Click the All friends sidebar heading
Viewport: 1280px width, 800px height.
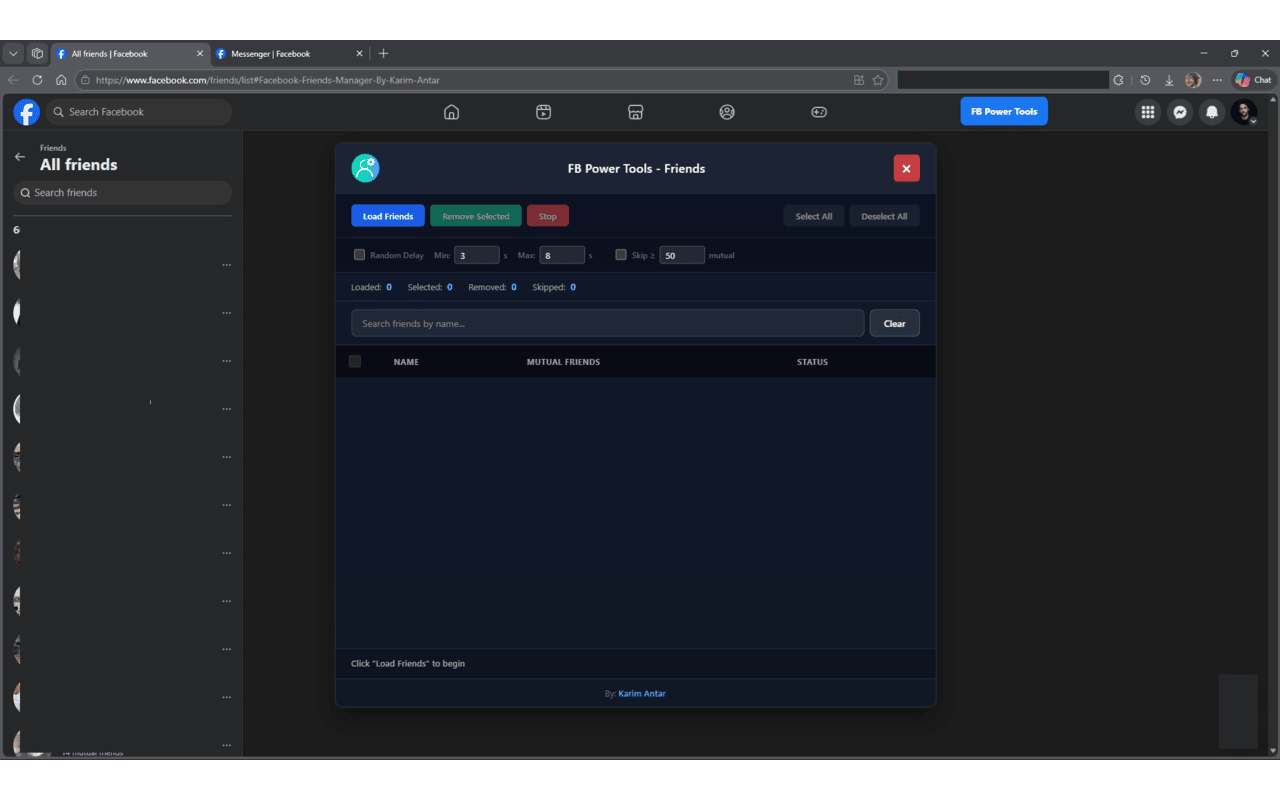point(79,165)
